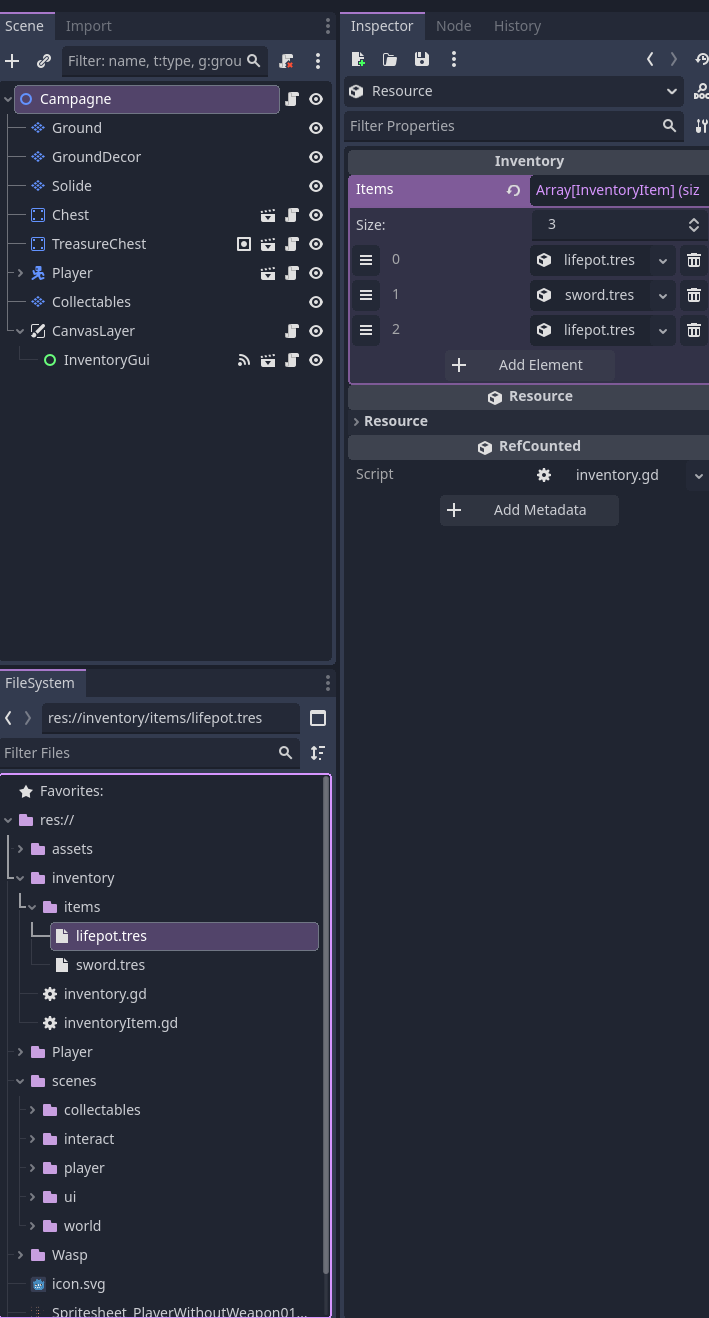This screenshot has height=1318, width=709.
Task: Click the Add Element button
Action: [x=529, y=365]
